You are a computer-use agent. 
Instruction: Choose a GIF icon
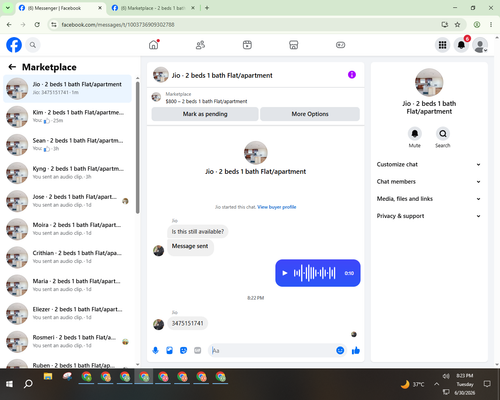click(x=198, y=350)
